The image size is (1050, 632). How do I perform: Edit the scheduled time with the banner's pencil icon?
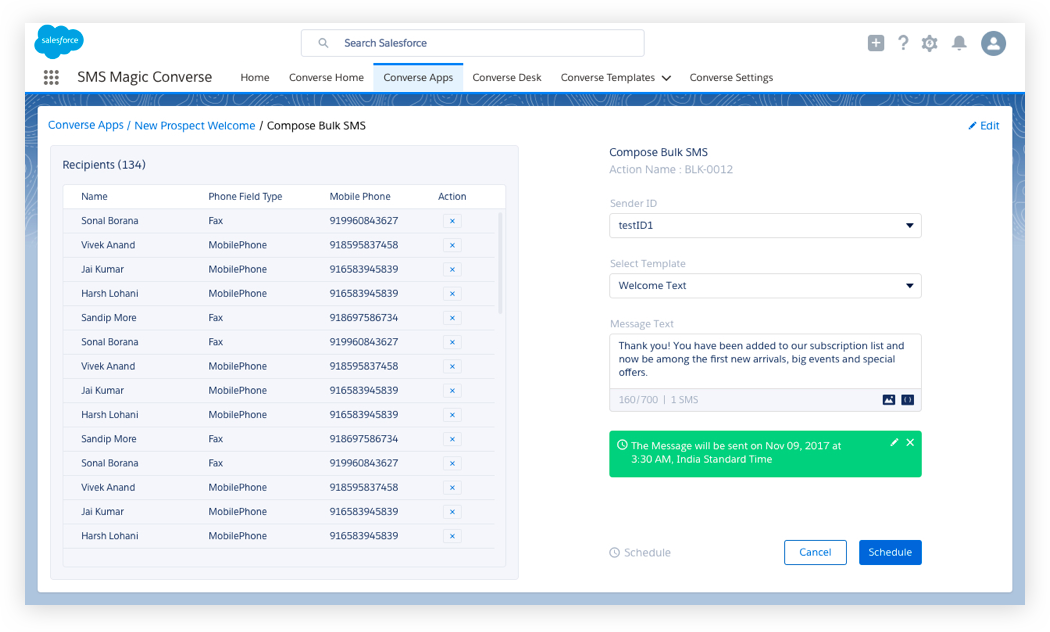tap(894, 443)
